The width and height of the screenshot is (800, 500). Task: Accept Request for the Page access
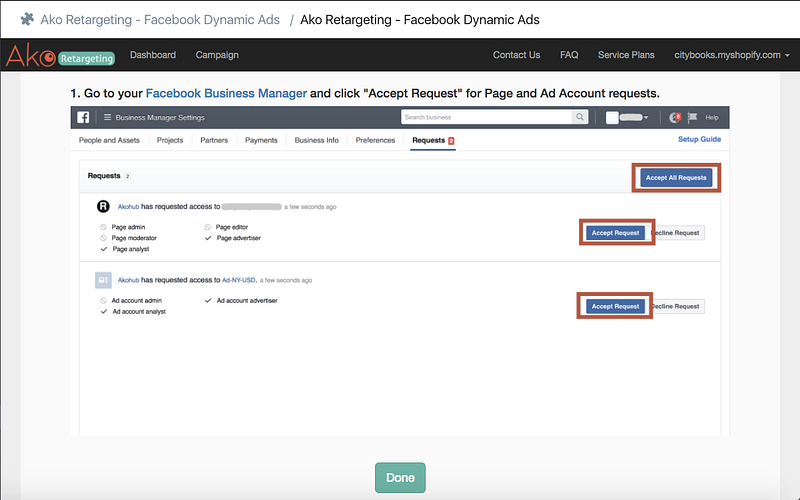coord(615,233)
